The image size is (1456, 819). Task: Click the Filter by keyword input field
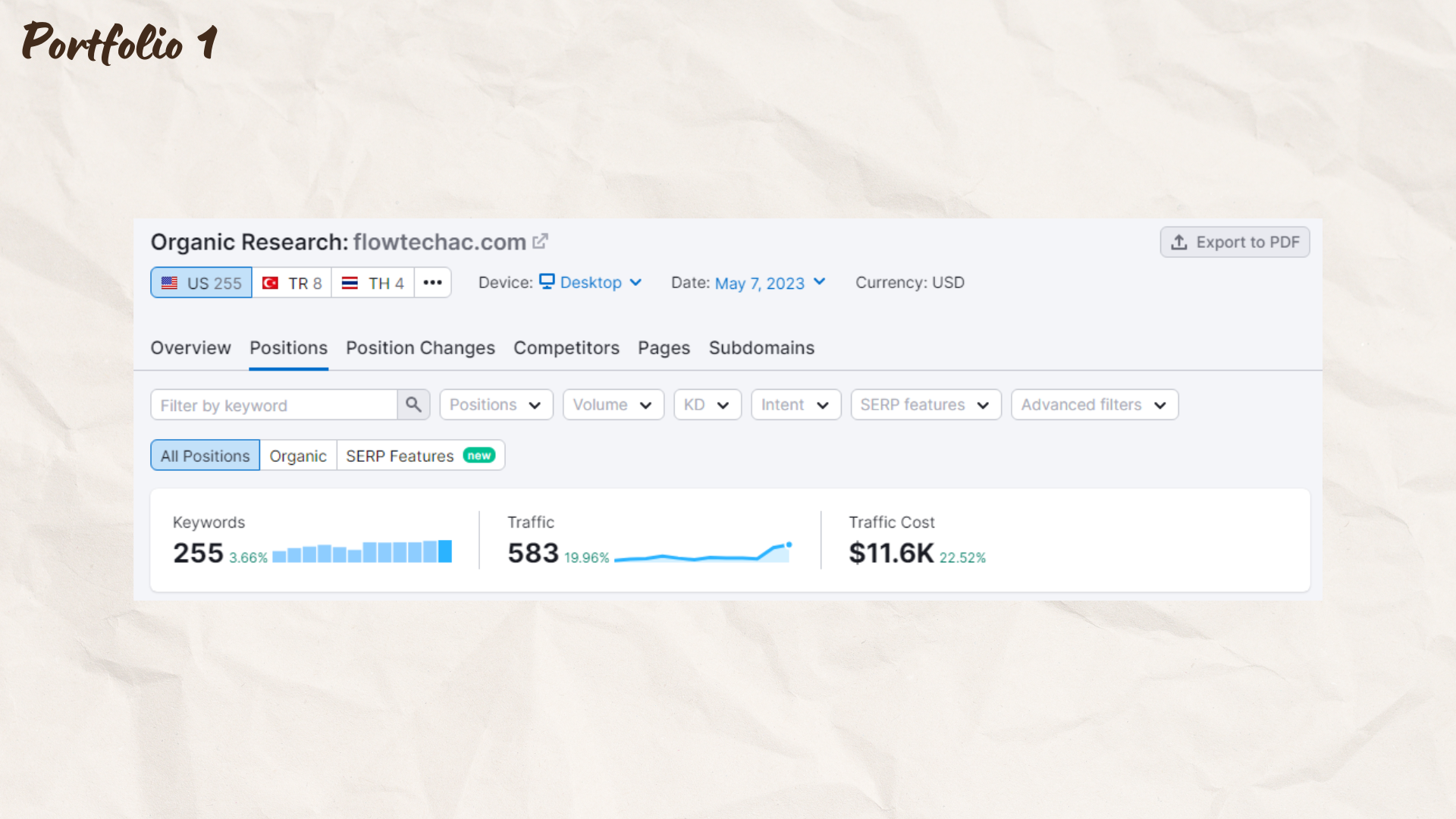coord(274,405)
